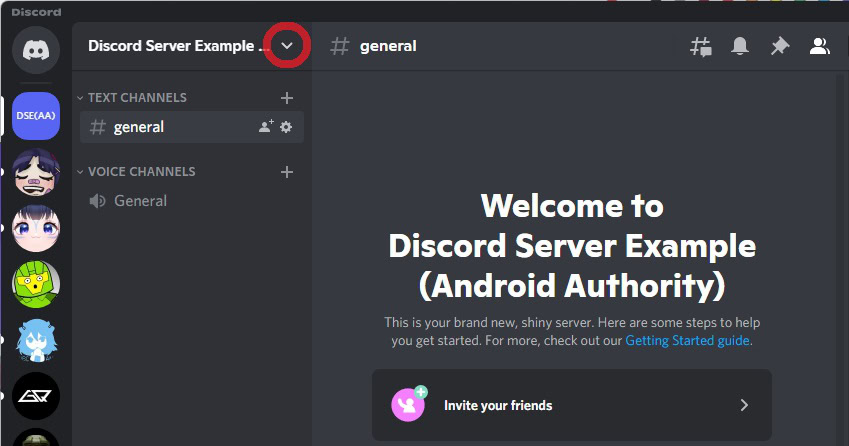The width and height of the screenshot is (849, 446).
Task: Toggle the member list icon
Action: (x=820, y=46)
